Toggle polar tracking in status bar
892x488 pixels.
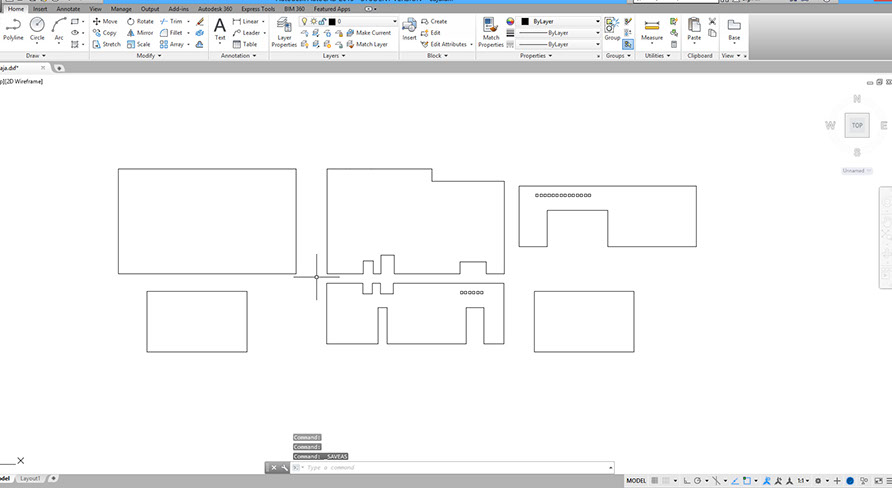[x=697, y=481]
